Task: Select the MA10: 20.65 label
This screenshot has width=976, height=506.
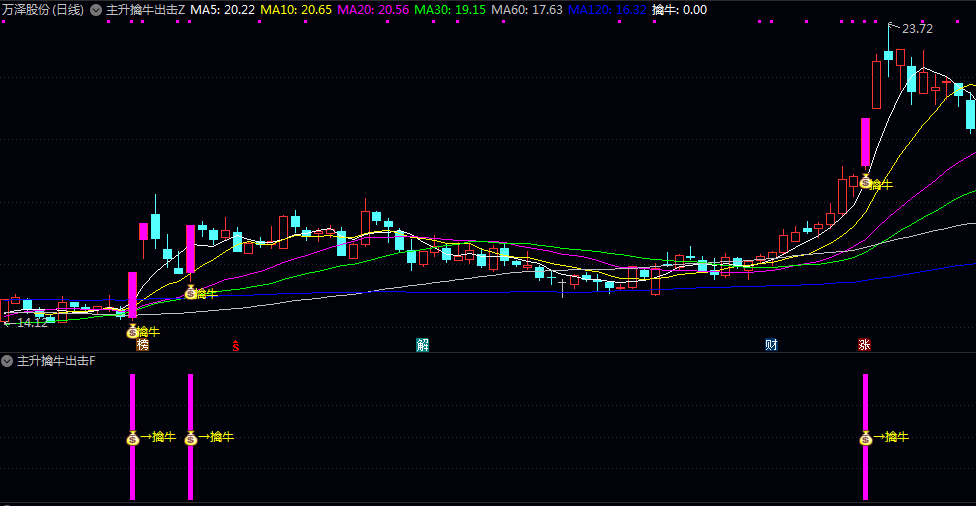Action: [296, 10]
